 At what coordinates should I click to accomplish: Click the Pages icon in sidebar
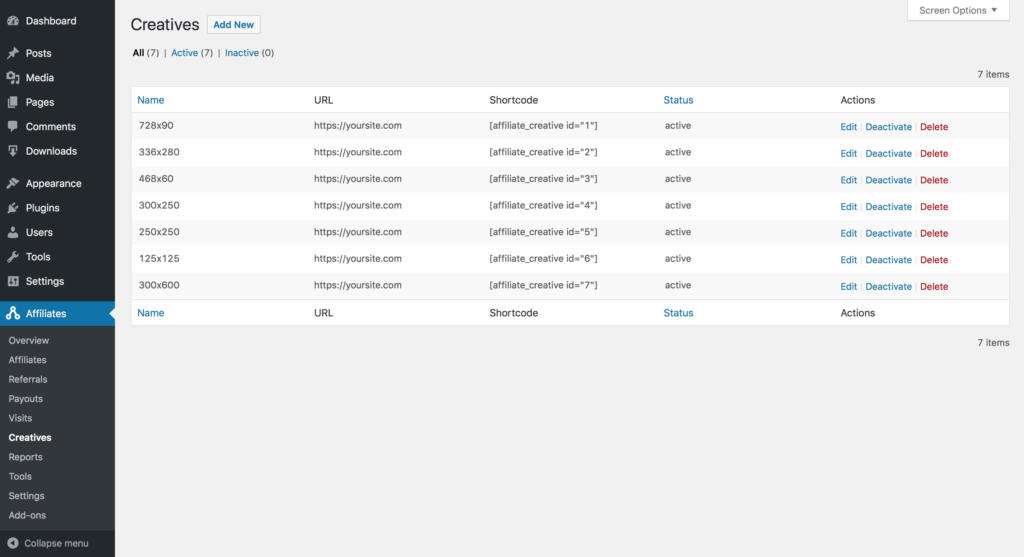12,102
